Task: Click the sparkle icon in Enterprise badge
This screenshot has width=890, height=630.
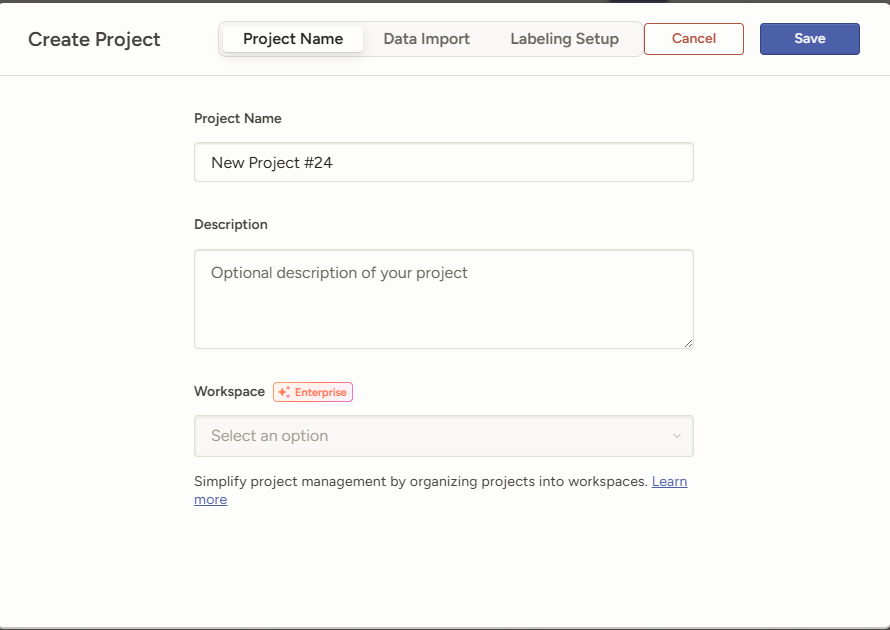Action: coord(284,392)
